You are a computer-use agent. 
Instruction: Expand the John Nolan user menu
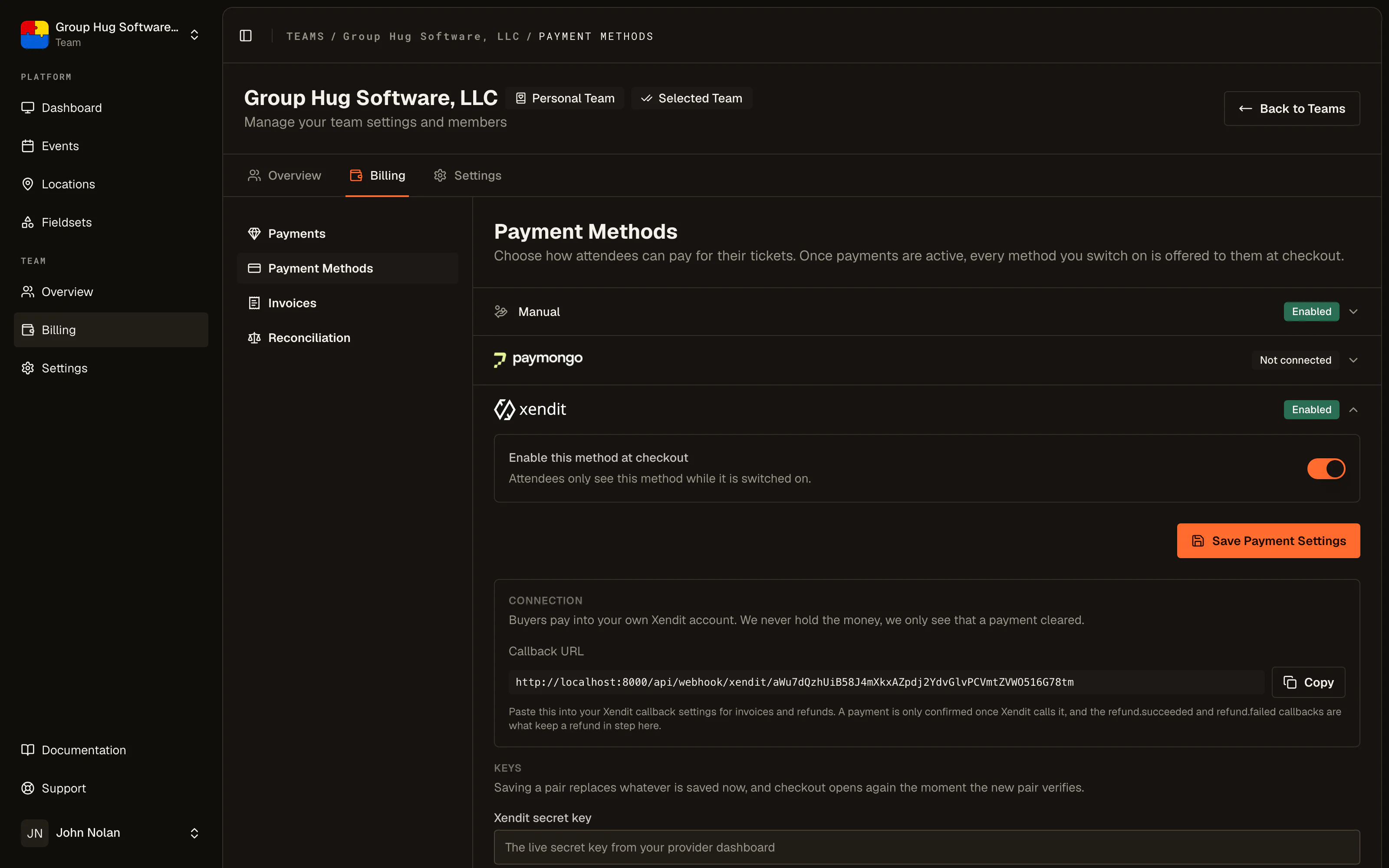click(x=194, y=833)
